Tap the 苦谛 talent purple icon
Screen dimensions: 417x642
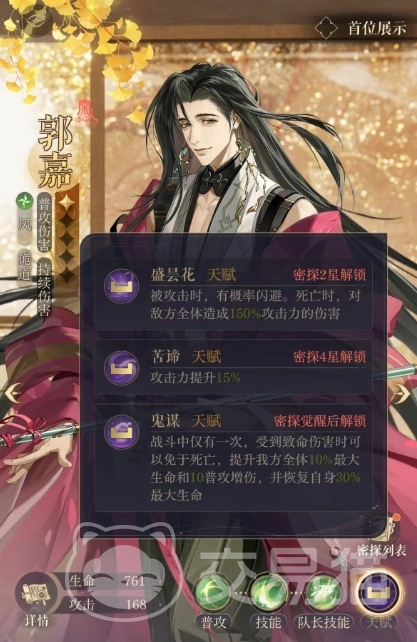pyautogui.click(x=121, y=368)
